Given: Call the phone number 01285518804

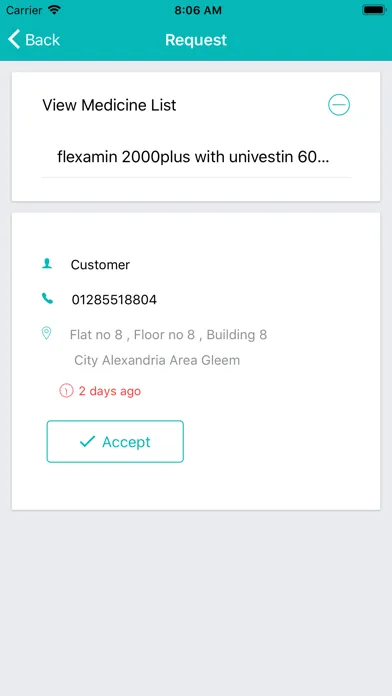Looking at the screenshot, I should [x=114, y=300].
